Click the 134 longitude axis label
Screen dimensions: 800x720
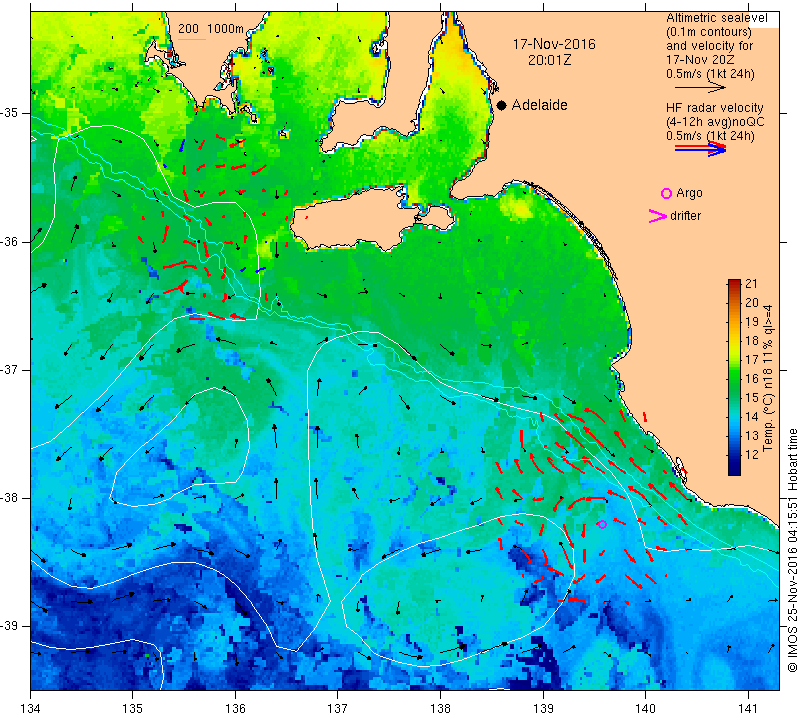point(31,709)
